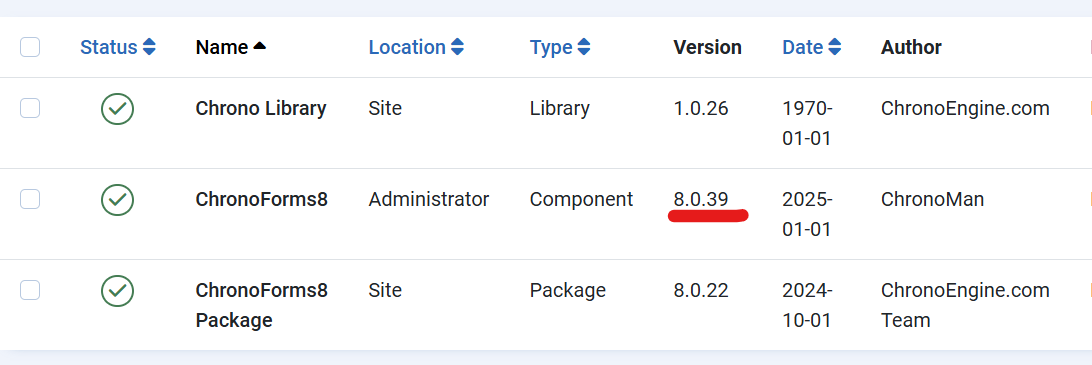Click sort arrows icon beside Type header
Screen dimensions: 1092x365
584,47
